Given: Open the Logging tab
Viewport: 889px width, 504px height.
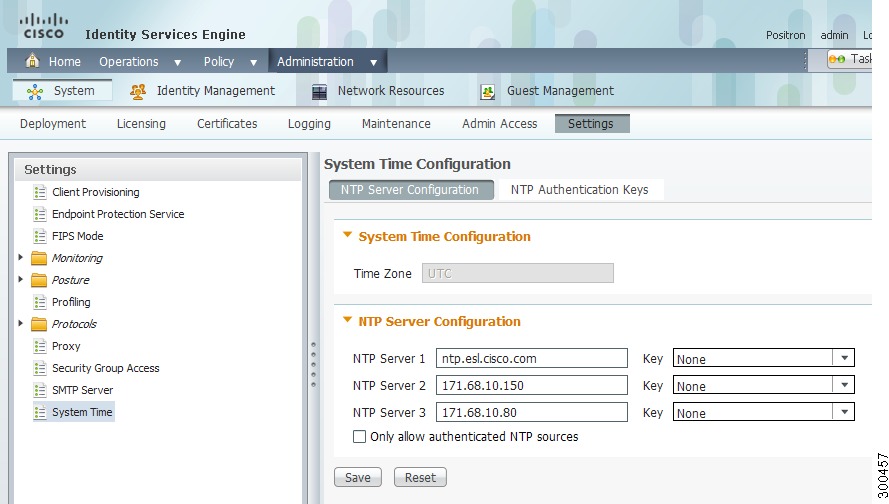Looking at the screenshot, I should (x=309, y=124).
